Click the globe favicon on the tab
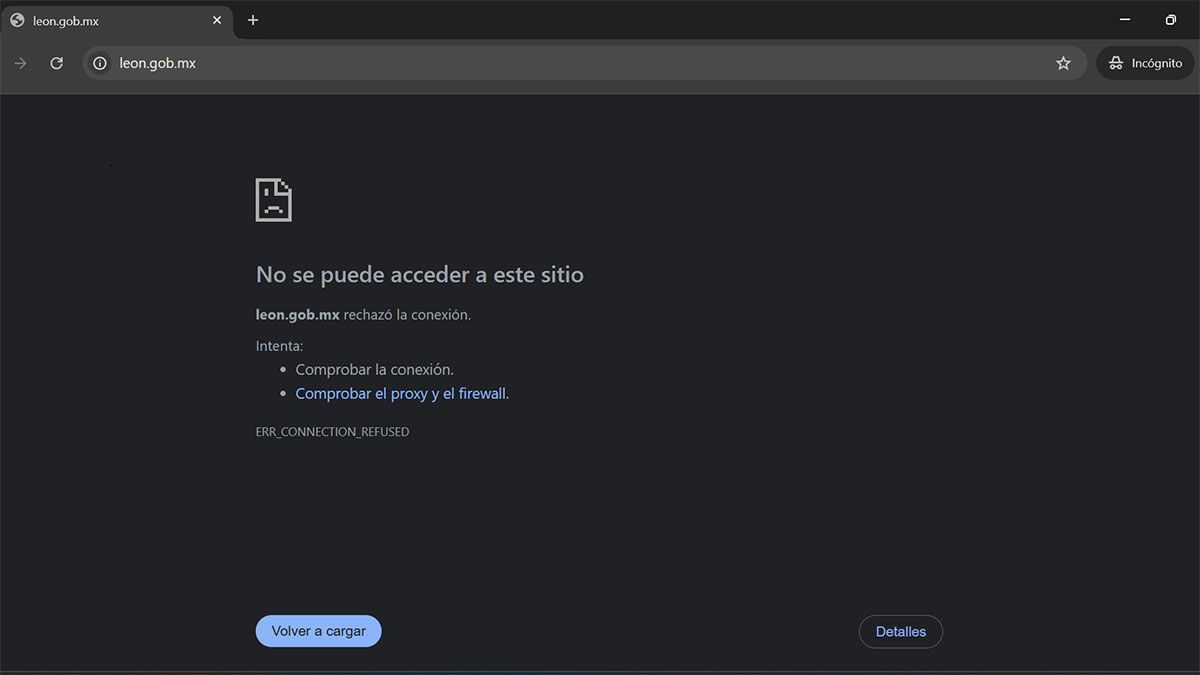The width and height of the screenshot is (1200, 675). pos(17,20)
